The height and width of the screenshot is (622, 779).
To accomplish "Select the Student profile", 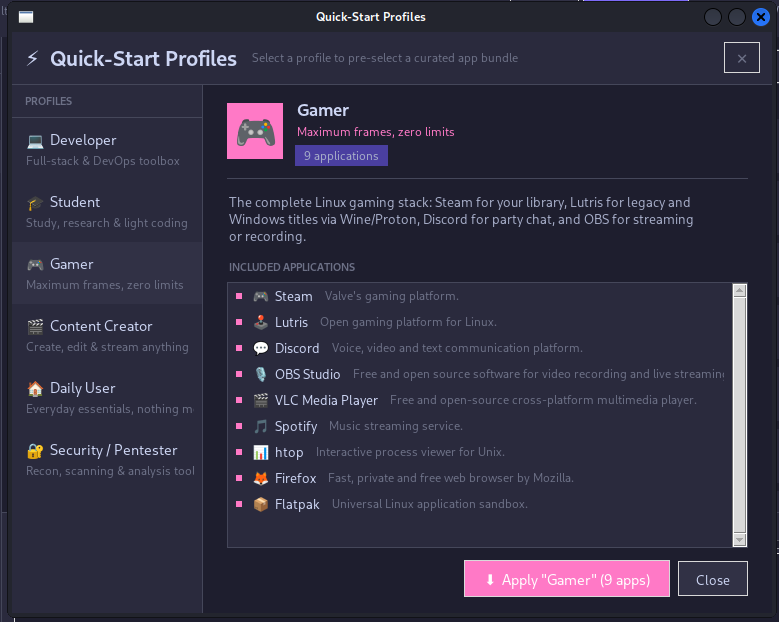I will 107,212.
